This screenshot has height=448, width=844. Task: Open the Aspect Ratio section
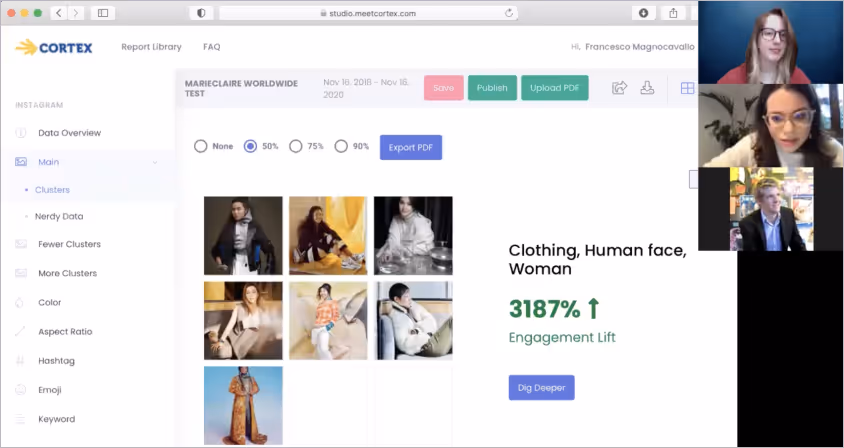pos(65,332)
